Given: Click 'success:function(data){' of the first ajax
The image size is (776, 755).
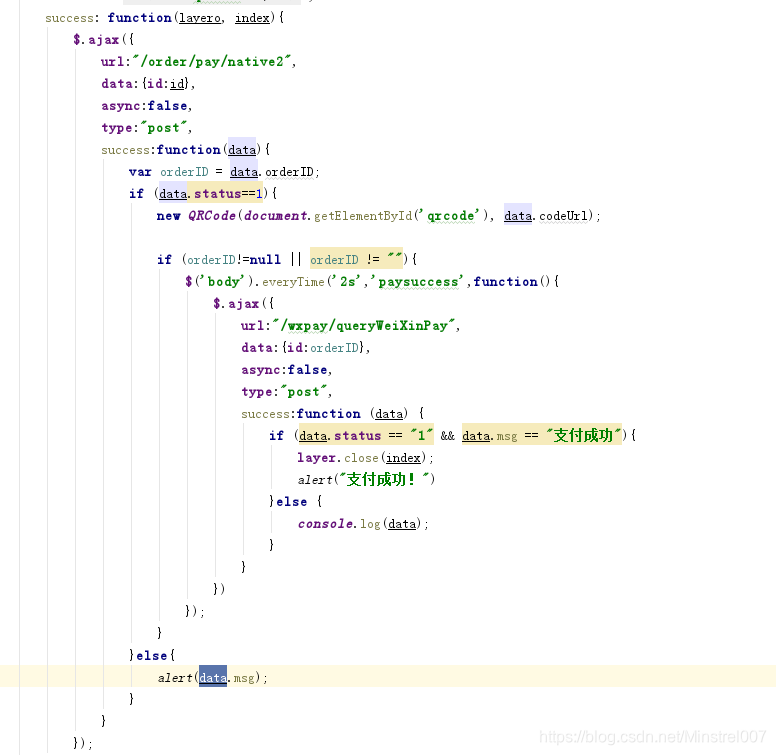Looking at the screenshot, I should [186, 150].
